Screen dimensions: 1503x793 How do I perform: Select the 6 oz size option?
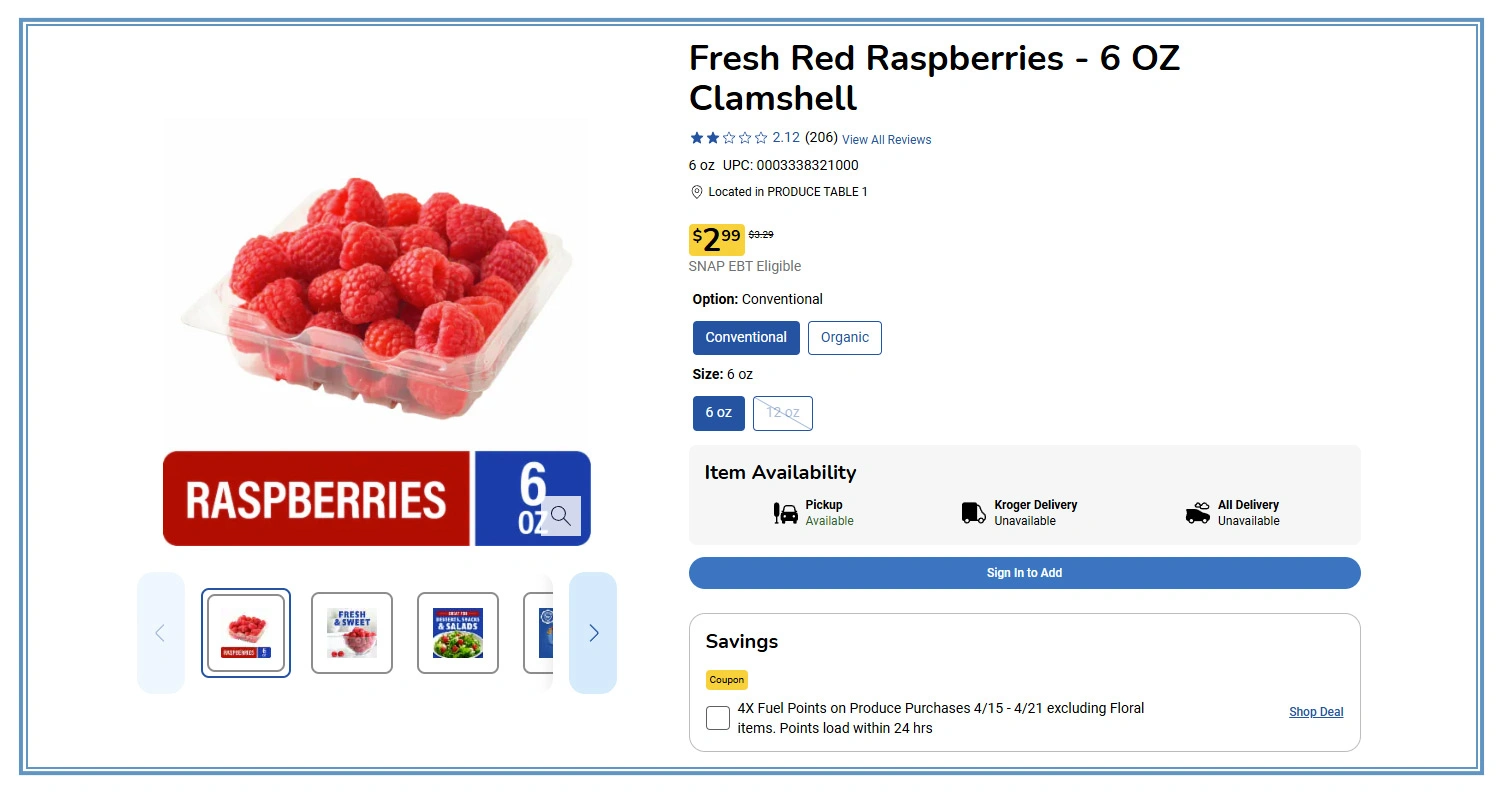(718, 412)
